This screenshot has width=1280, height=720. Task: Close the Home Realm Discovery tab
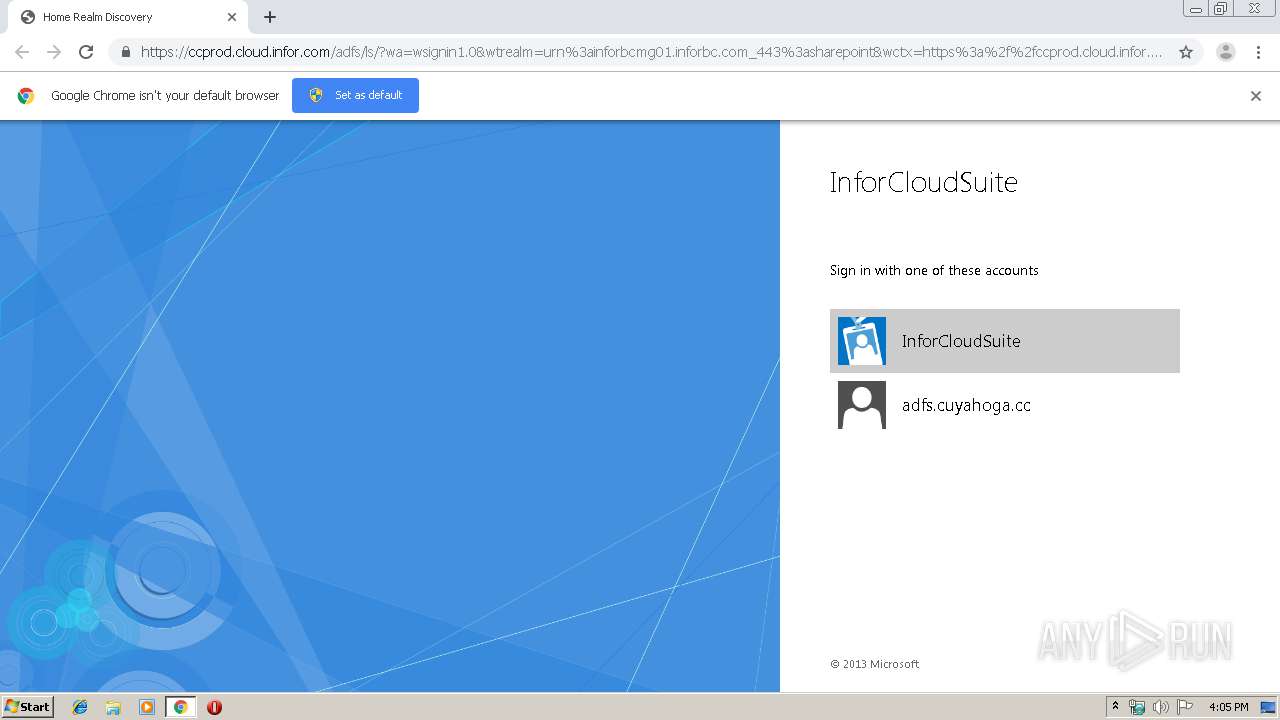point(232,17)
